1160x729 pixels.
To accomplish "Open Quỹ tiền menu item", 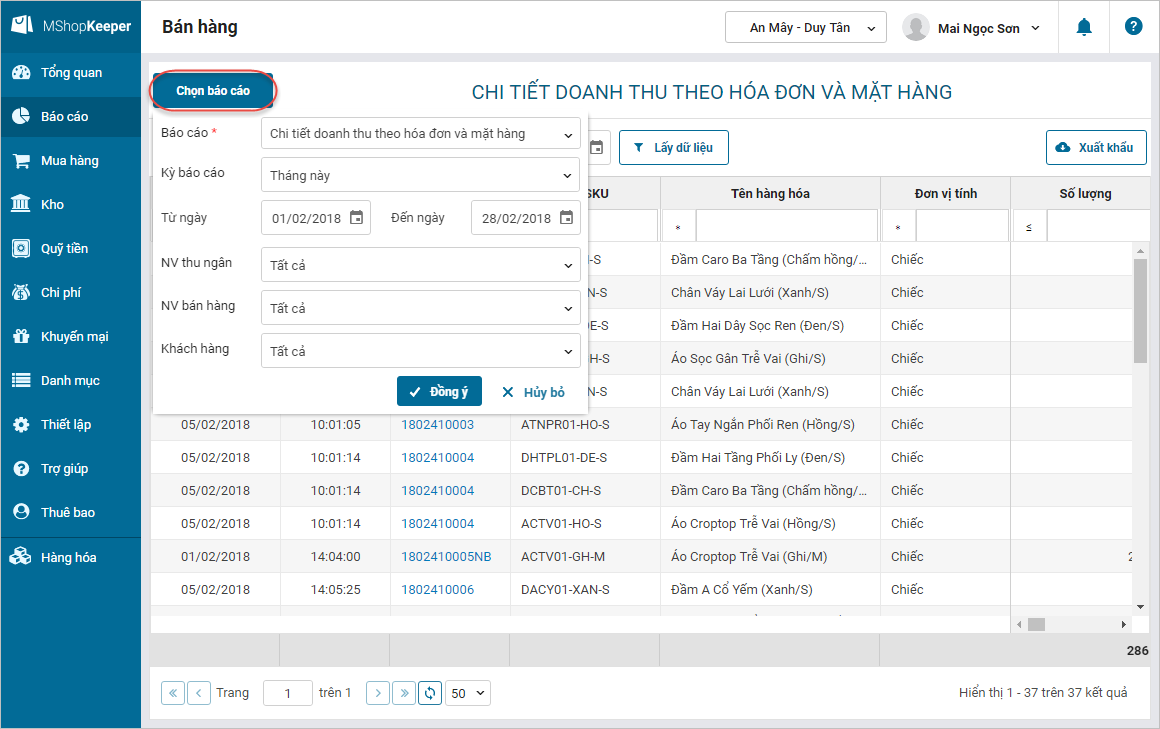I will tap(70, 249).
